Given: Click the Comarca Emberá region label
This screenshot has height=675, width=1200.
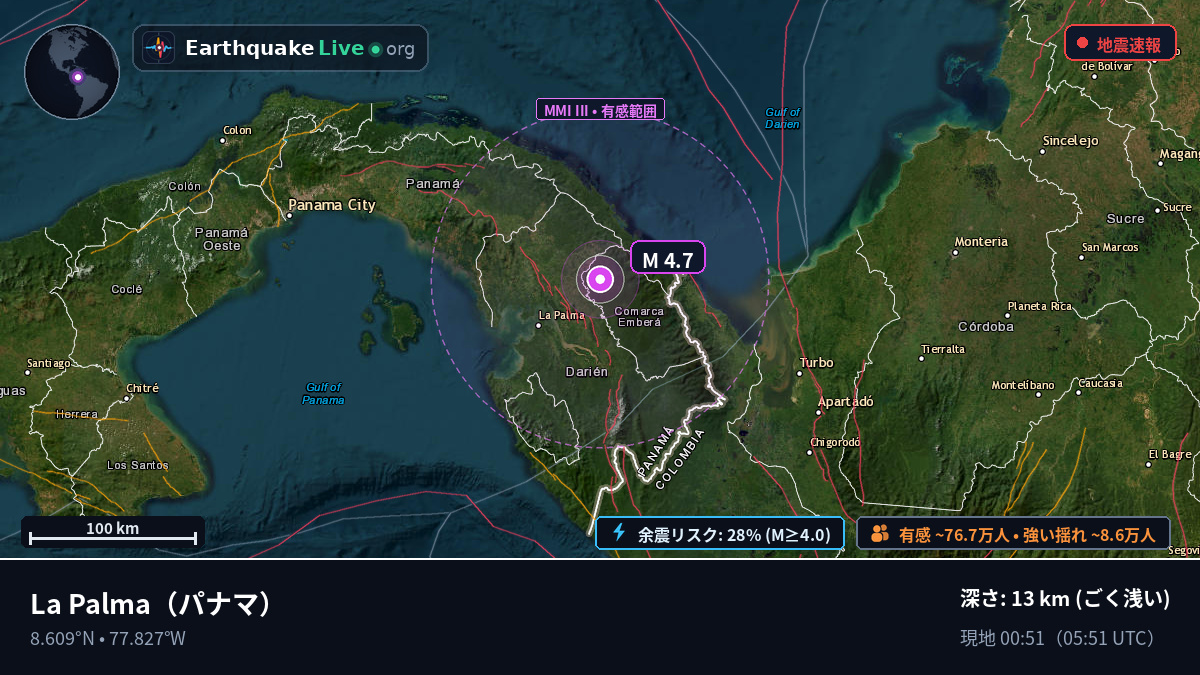Looking at the screenshot, I should (x=639, y=316).
